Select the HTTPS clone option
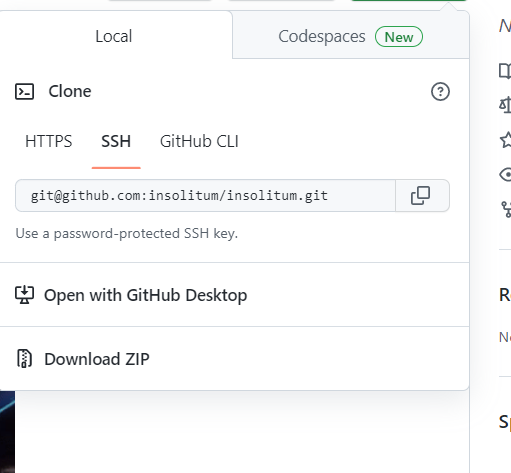Image resolution: width=511 pixels, height=473 pixels. 49,141
